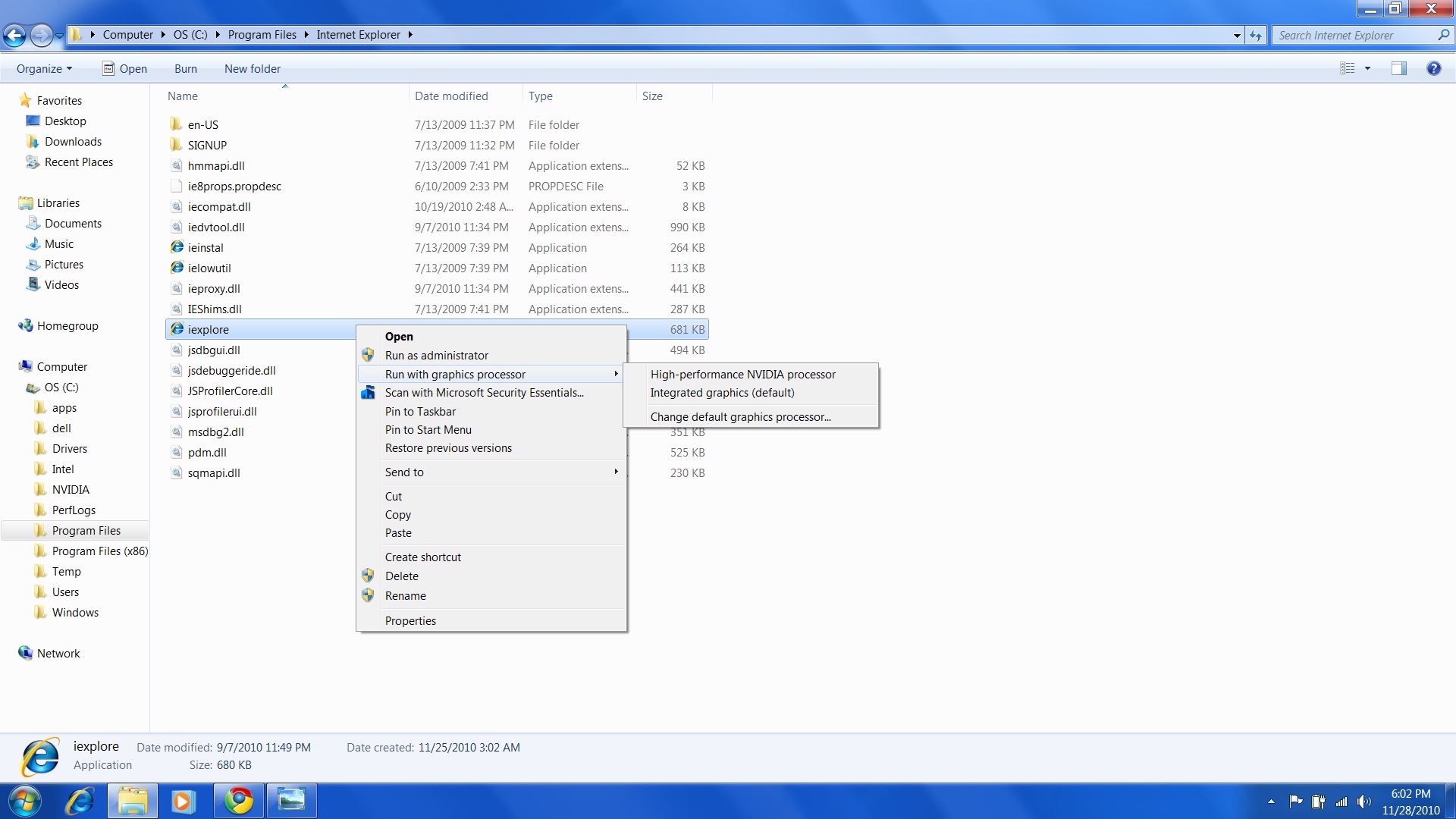Image resolution: width=1456 pixels, height=819 pixels.
Task: Click the Windows Start orb
Action: 25,801
